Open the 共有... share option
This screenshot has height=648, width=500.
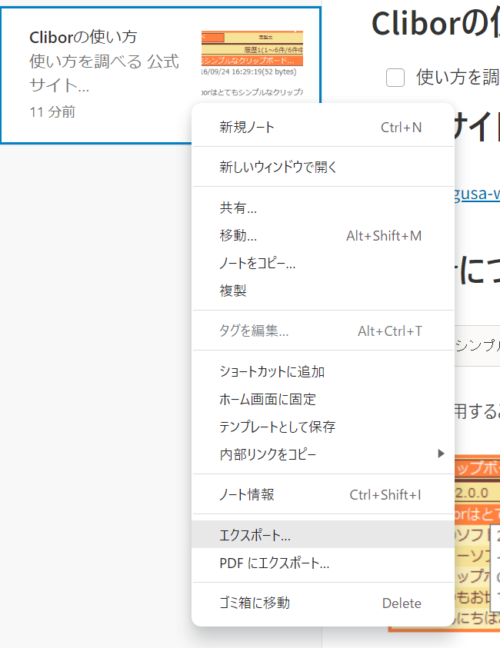point(323,208)
